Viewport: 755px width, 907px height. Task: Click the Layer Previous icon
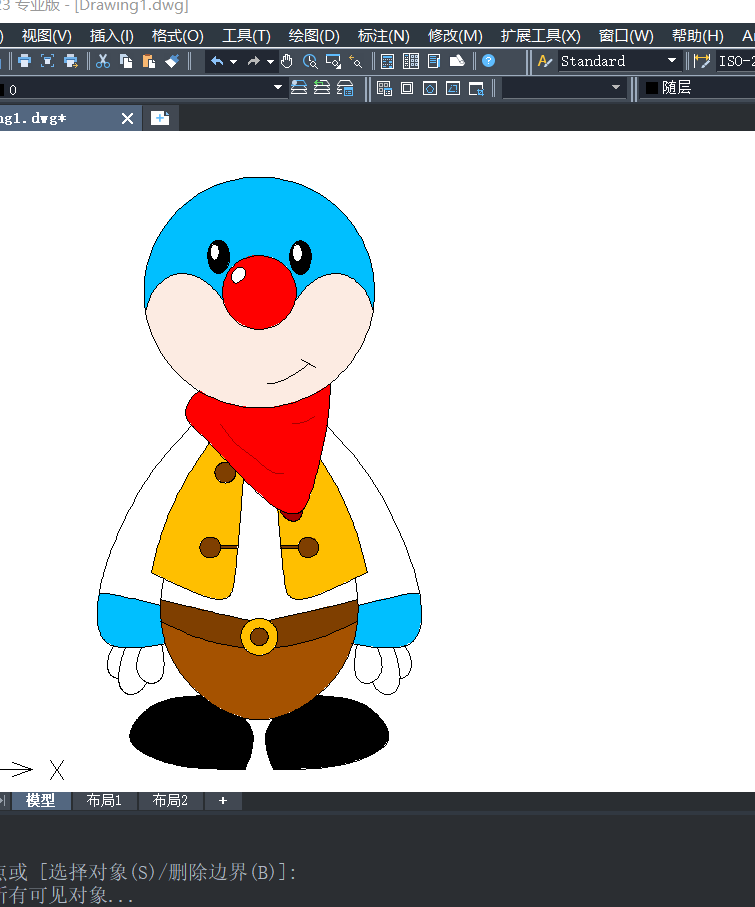322,88
